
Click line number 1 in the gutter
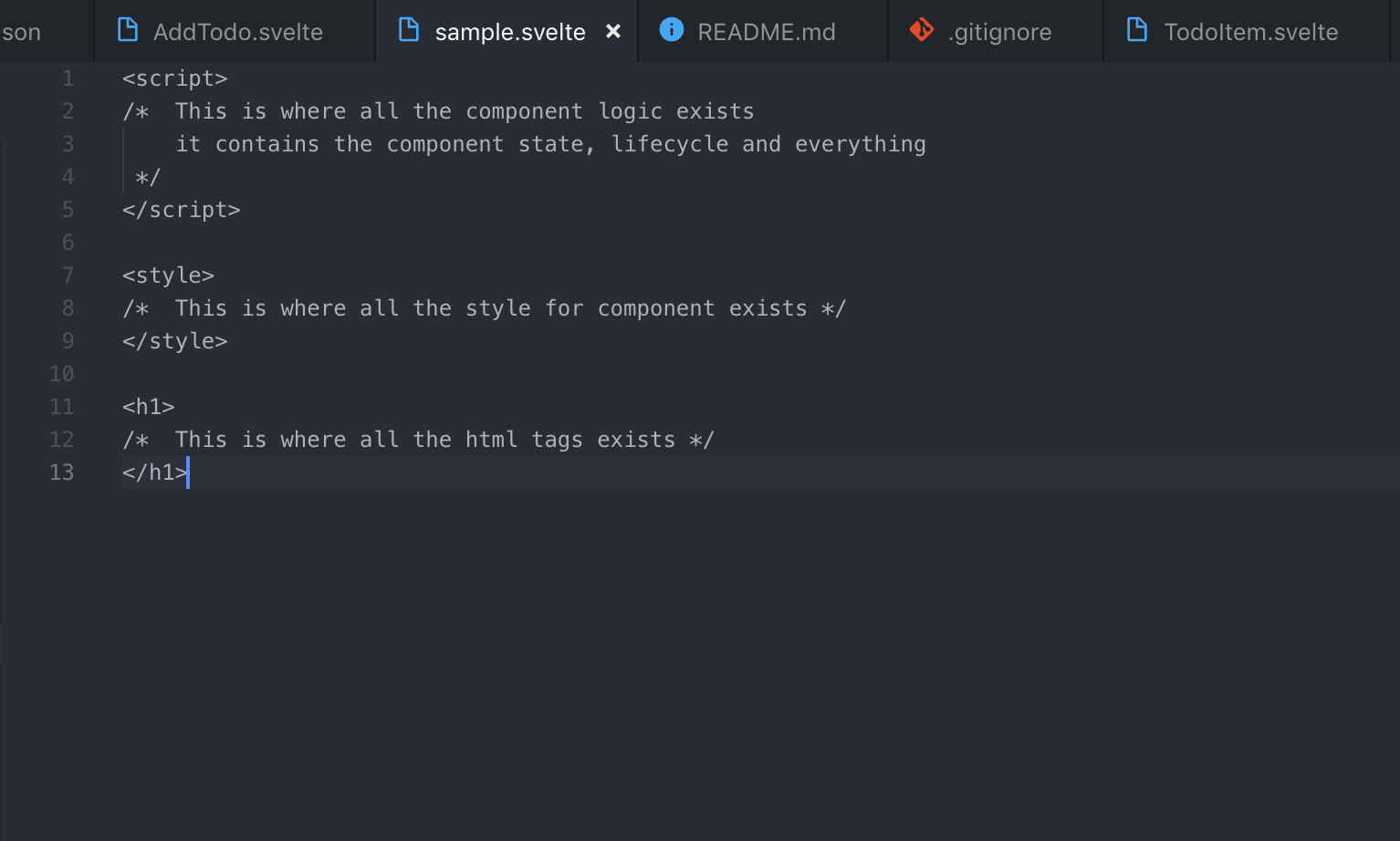click(x=68, y=78)
